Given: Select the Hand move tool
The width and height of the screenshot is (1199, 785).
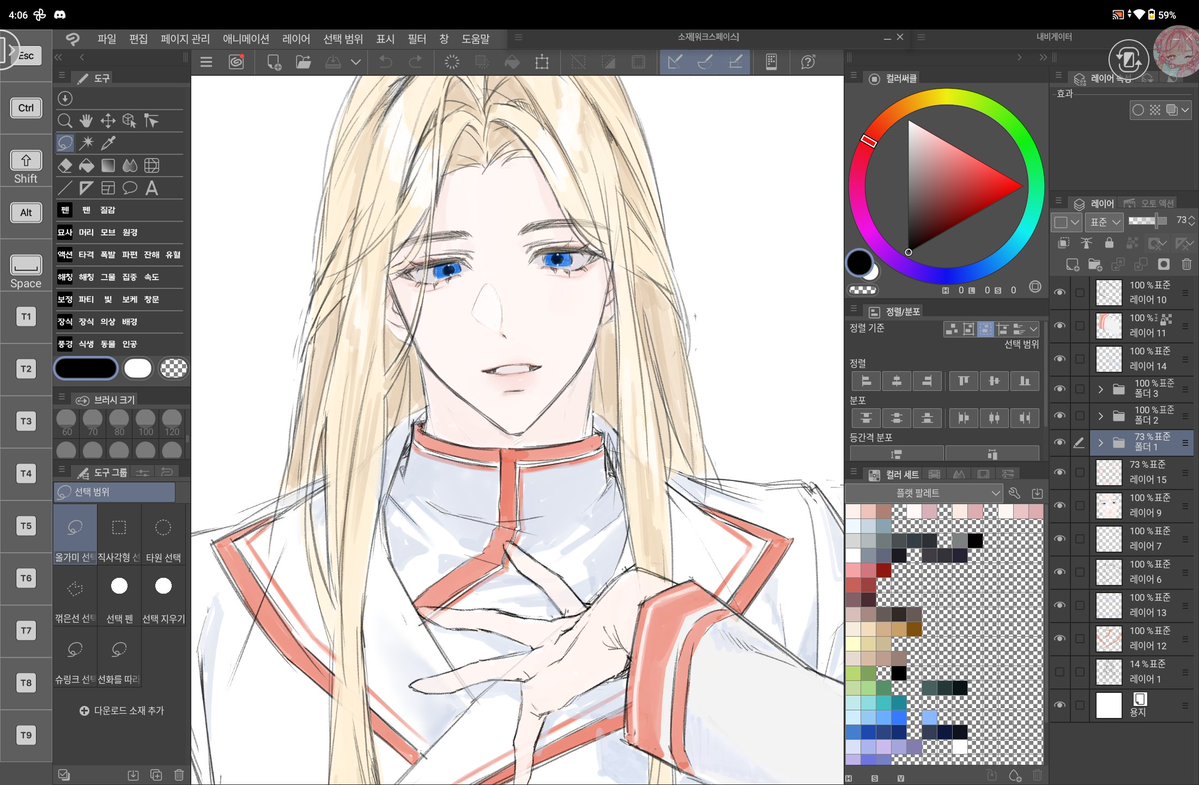Looking at the screenshot, I should (x=86, y=121).
